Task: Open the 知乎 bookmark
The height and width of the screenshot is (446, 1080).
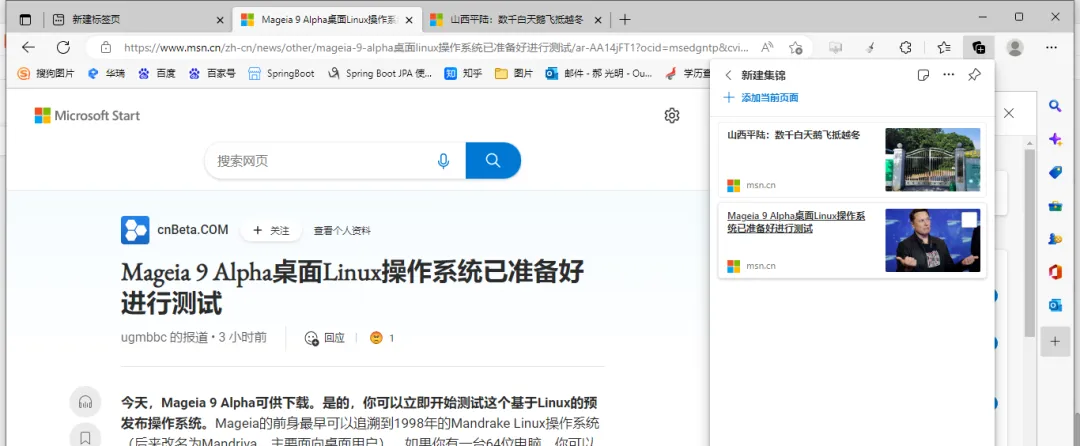Action: coord(463,73)
